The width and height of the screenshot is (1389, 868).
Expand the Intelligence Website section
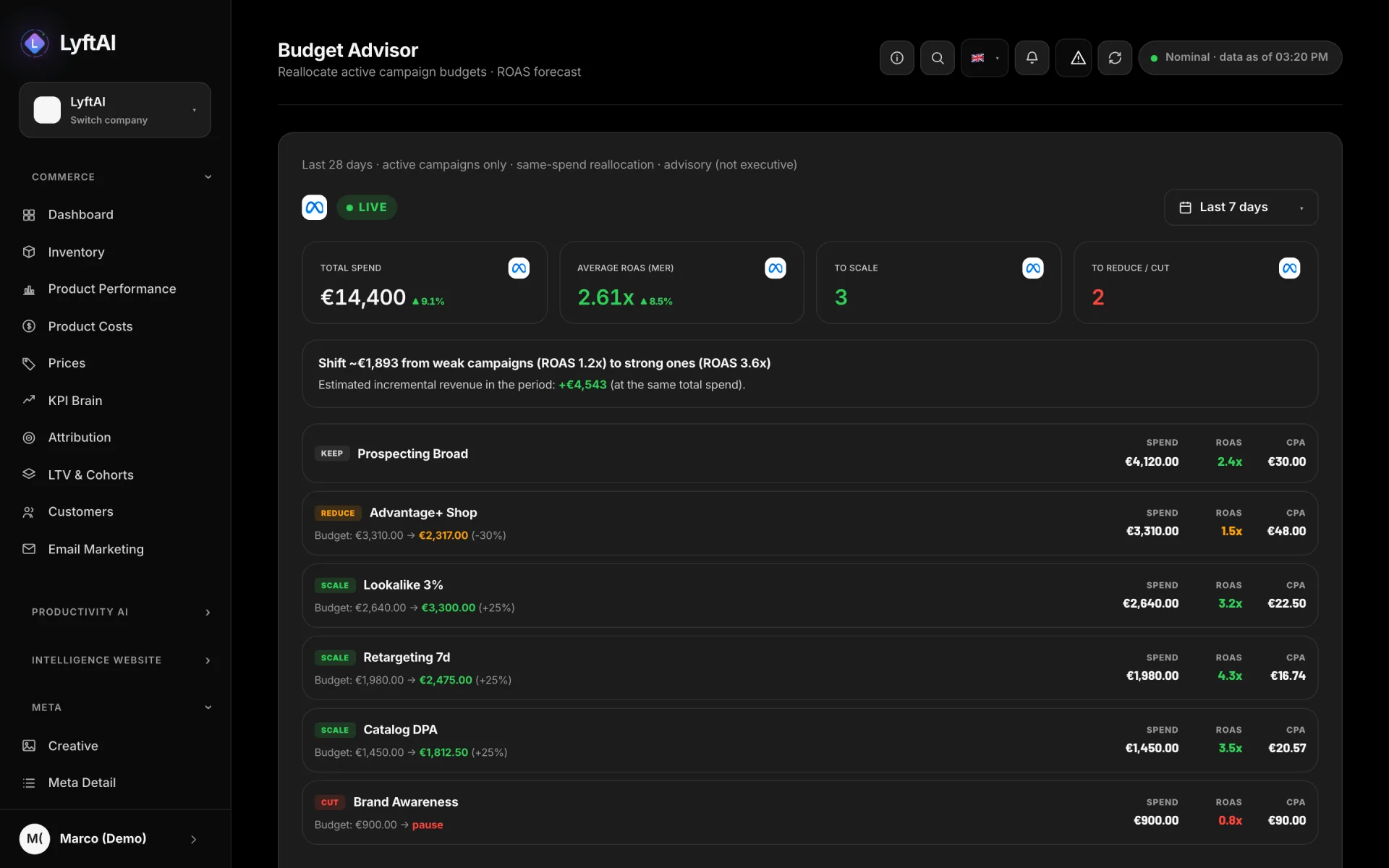(121, 660)
